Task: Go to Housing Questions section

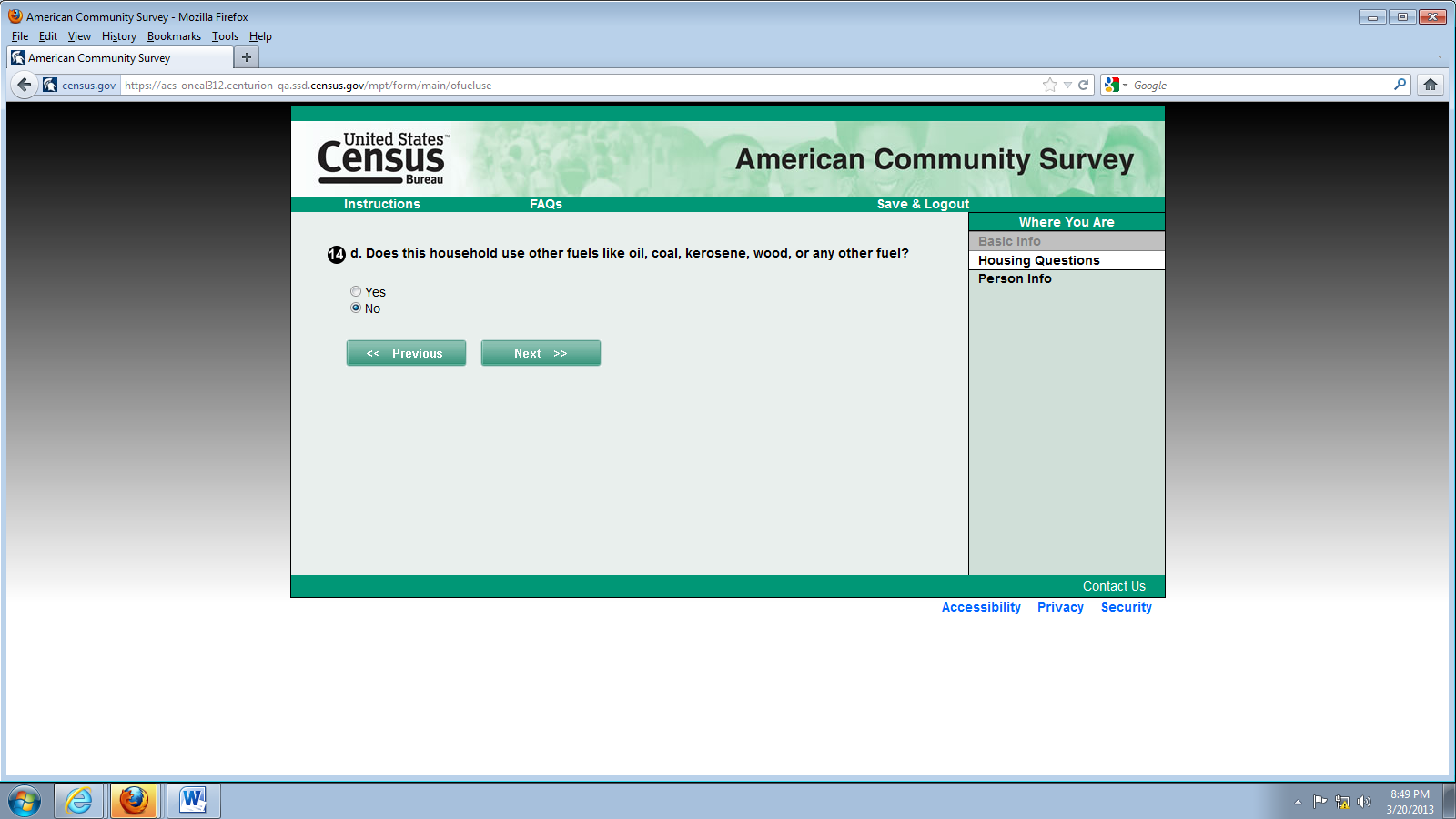Action: coord(1067,260)
